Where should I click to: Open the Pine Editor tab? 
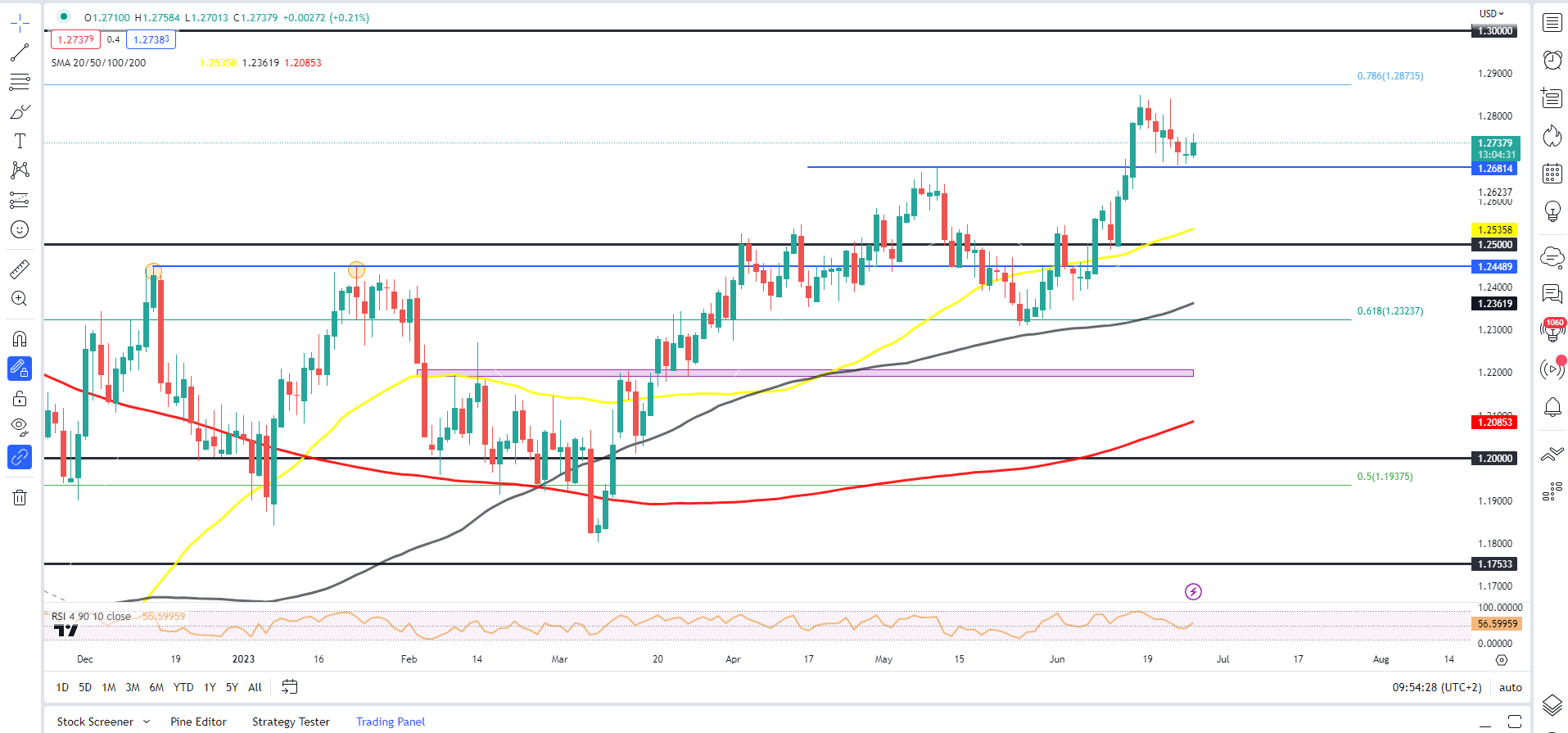pyautogui.click(x=198, y=722)
